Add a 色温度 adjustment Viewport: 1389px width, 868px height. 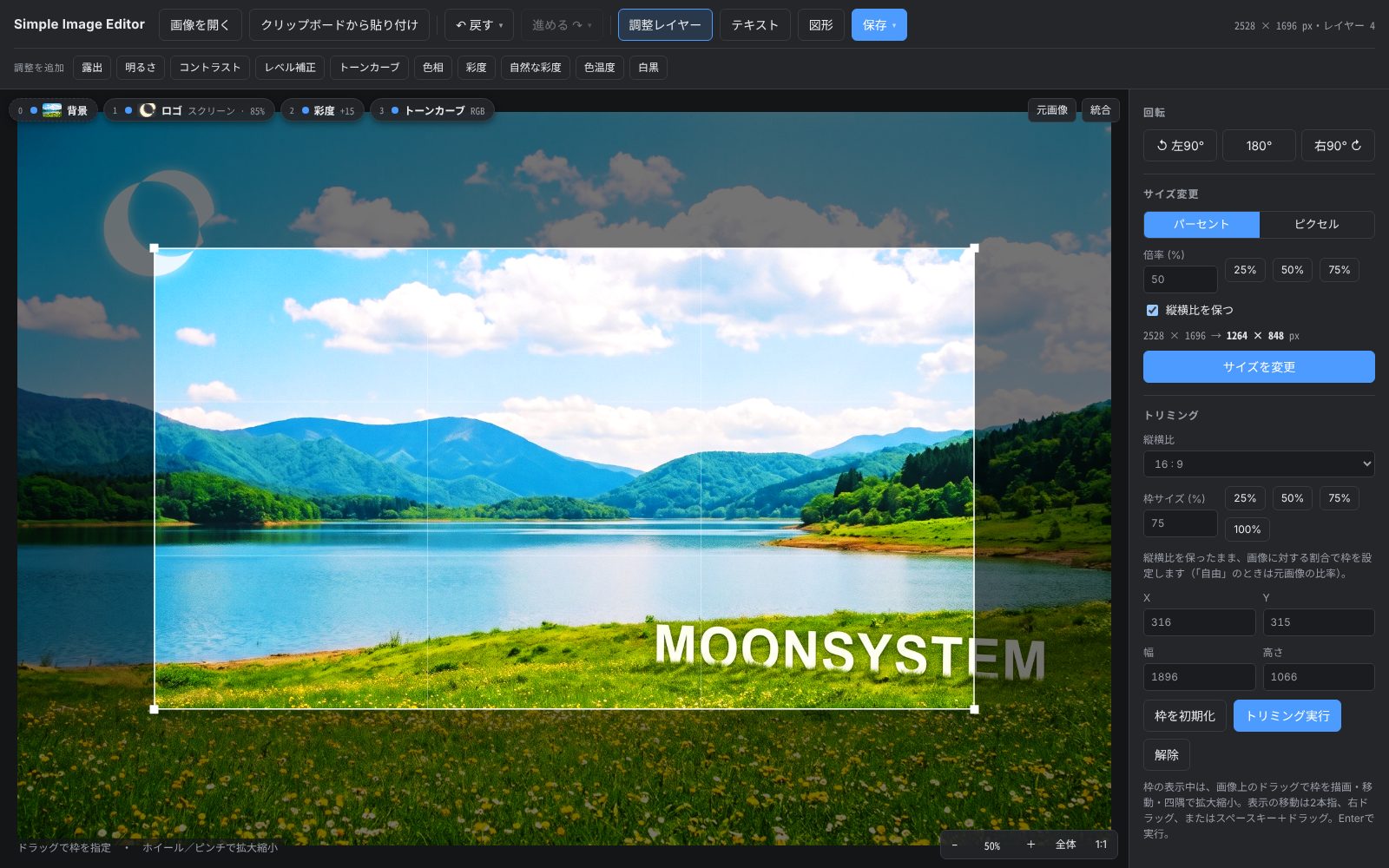[x=600, y=68]
